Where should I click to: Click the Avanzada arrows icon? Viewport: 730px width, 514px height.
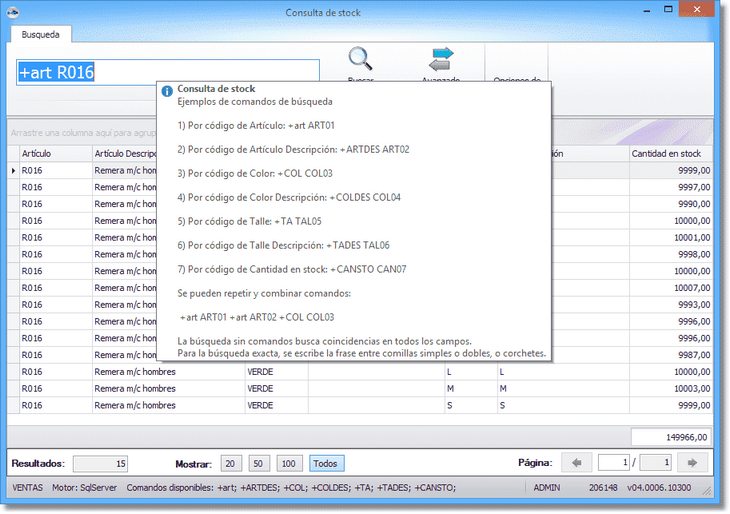[x=441, y=59]
